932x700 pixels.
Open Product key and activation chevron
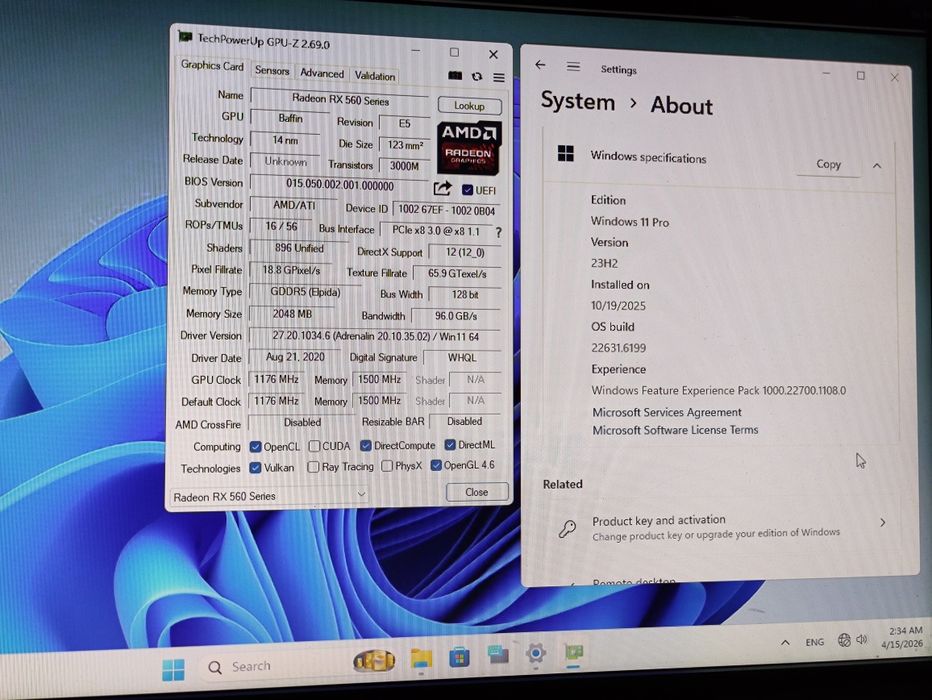coord(883,522)
